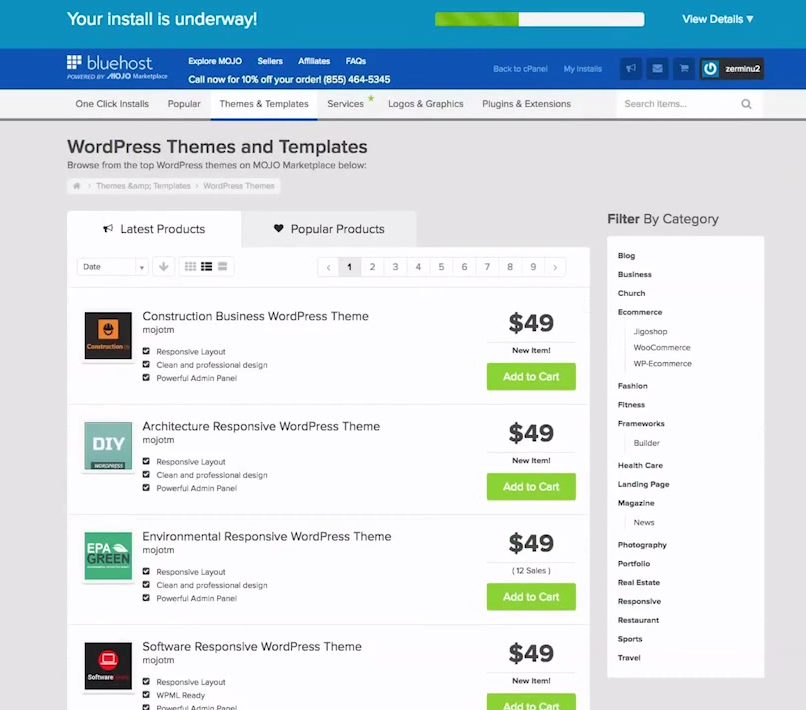Viewport: 806px width, 710px height.
Task: Click the power icon next to zerminu2
Action: 710,69
